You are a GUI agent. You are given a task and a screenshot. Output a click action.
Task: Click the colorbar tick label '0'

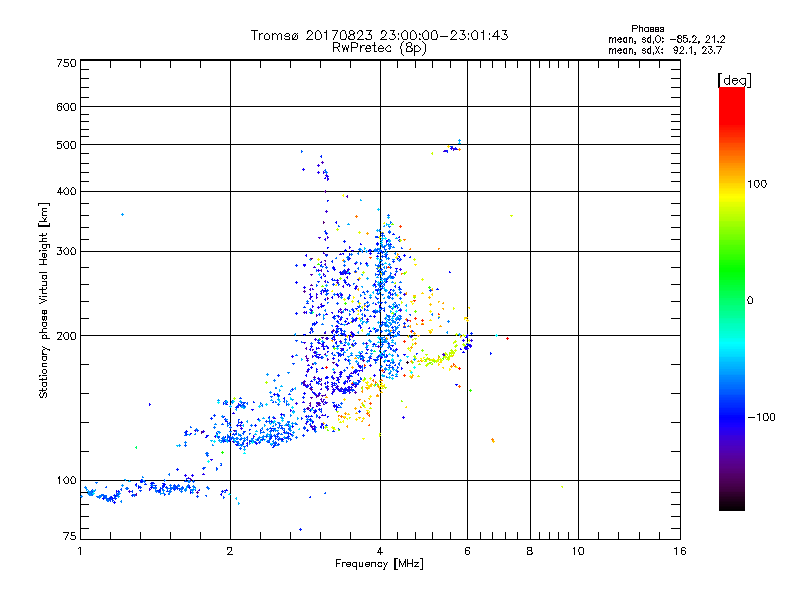pyautogui.click(x=750, y=301)
